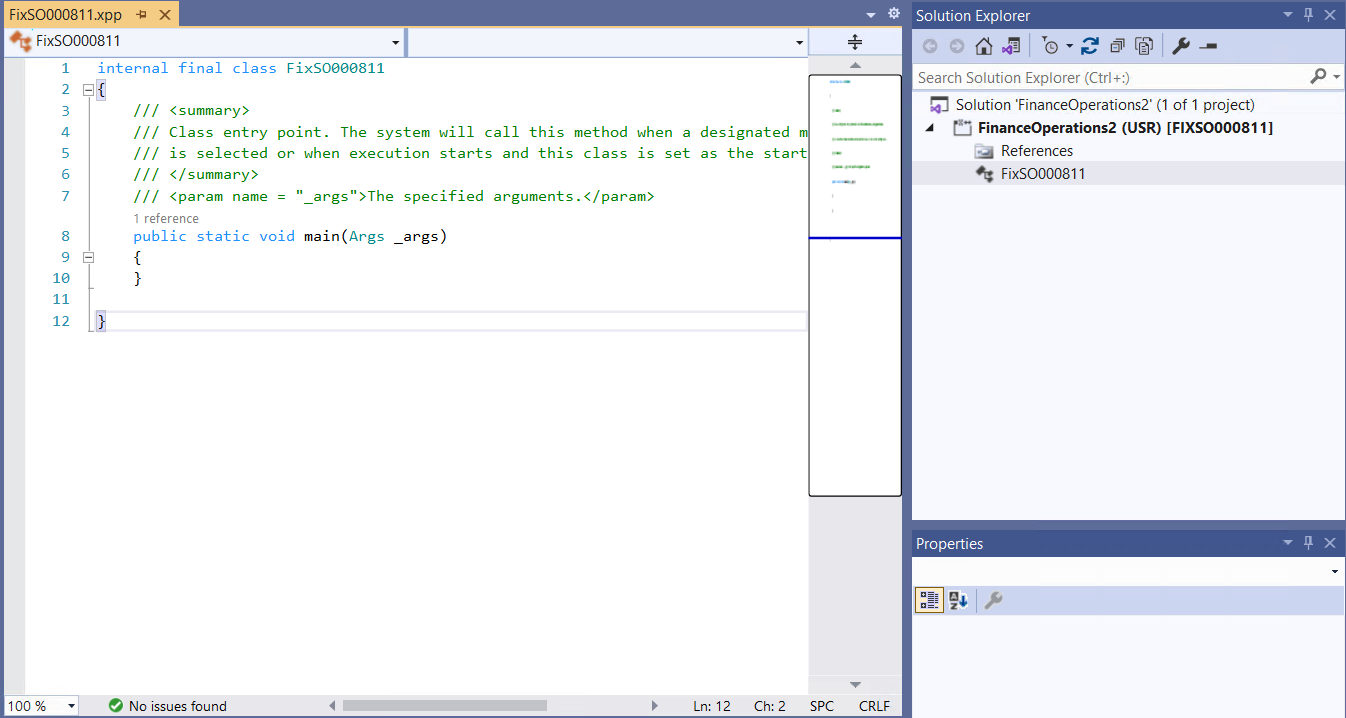Screen dimensions: 1346x718
Task: Open search options dropdown in Solution Explorer
Action: [x=1337, y=77]
